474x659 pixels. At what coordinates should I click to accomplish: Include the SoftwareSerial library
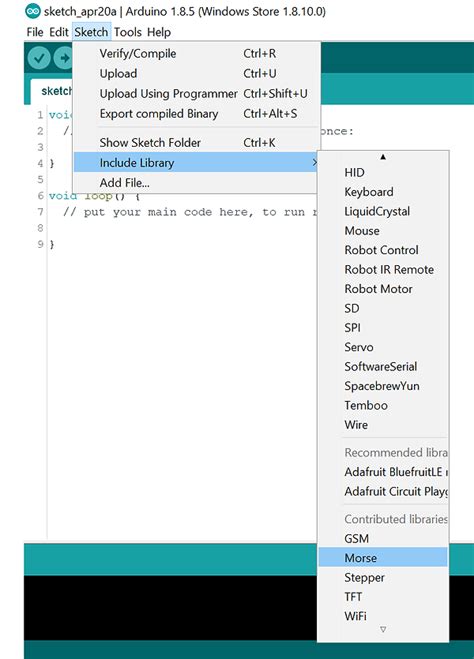pos(383,366)
